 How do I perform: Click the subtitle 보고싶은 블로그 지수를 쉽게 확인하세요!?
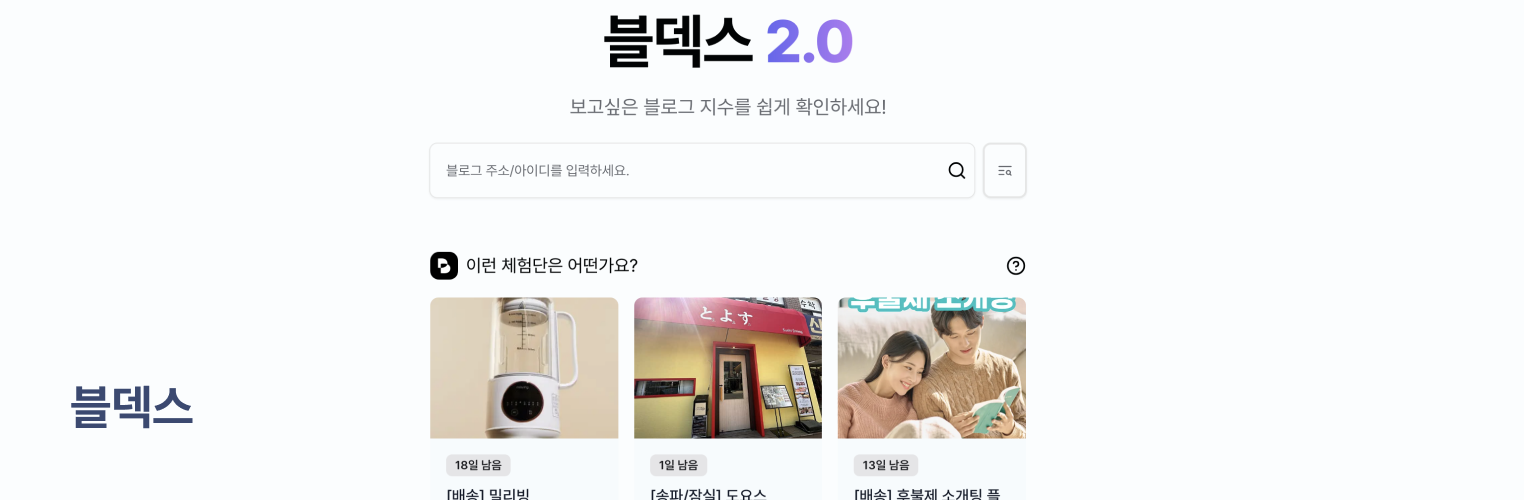[728, 107]
